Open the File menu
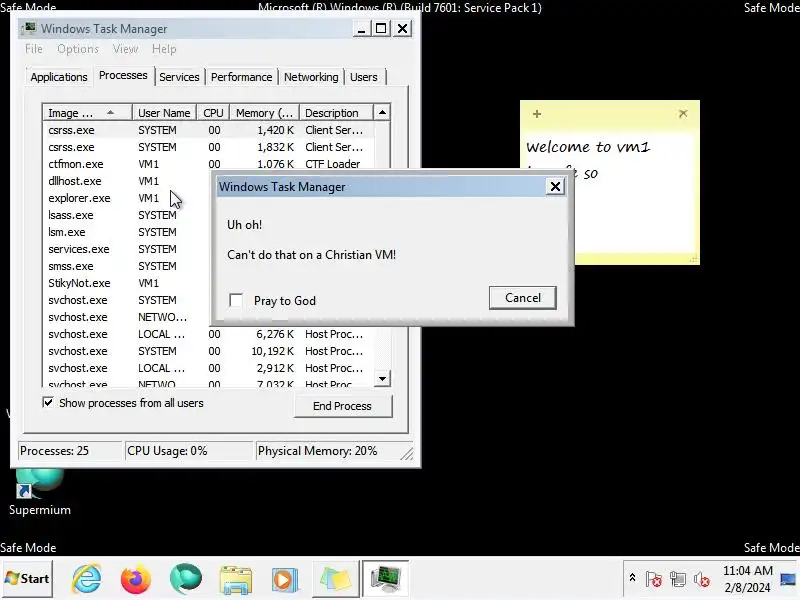800x600 pixels. click(x=34, y=49)
